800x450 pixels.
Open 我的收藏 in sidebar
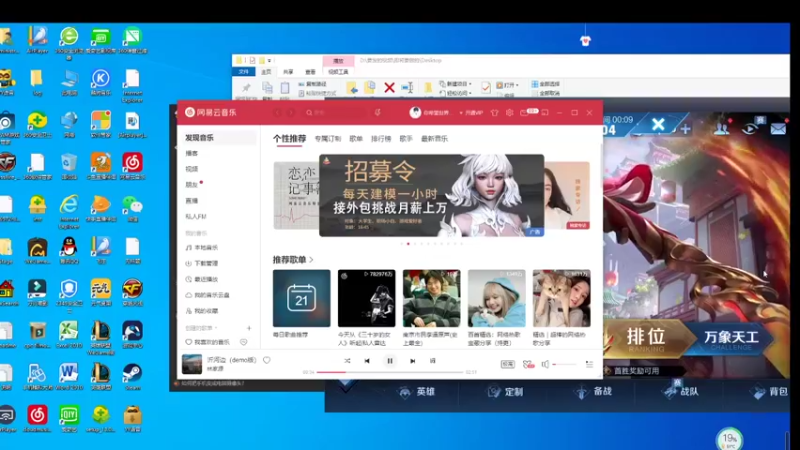point(202,311)
